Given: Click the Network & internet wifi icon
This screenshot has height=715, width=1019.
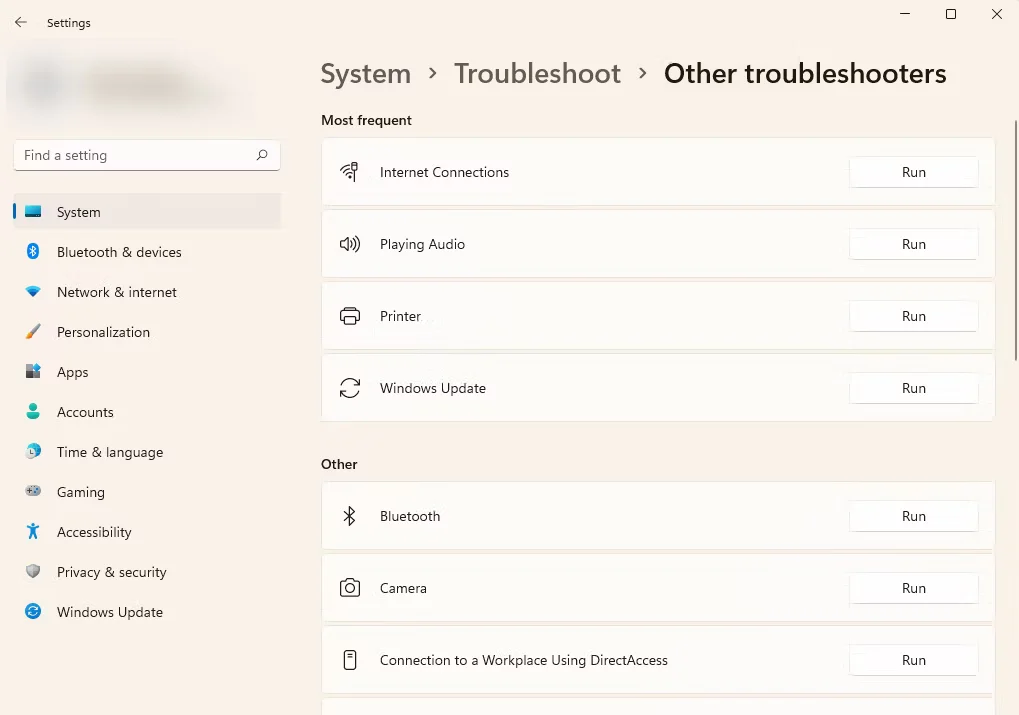Looking at the screenshot, I should point(33,292).
